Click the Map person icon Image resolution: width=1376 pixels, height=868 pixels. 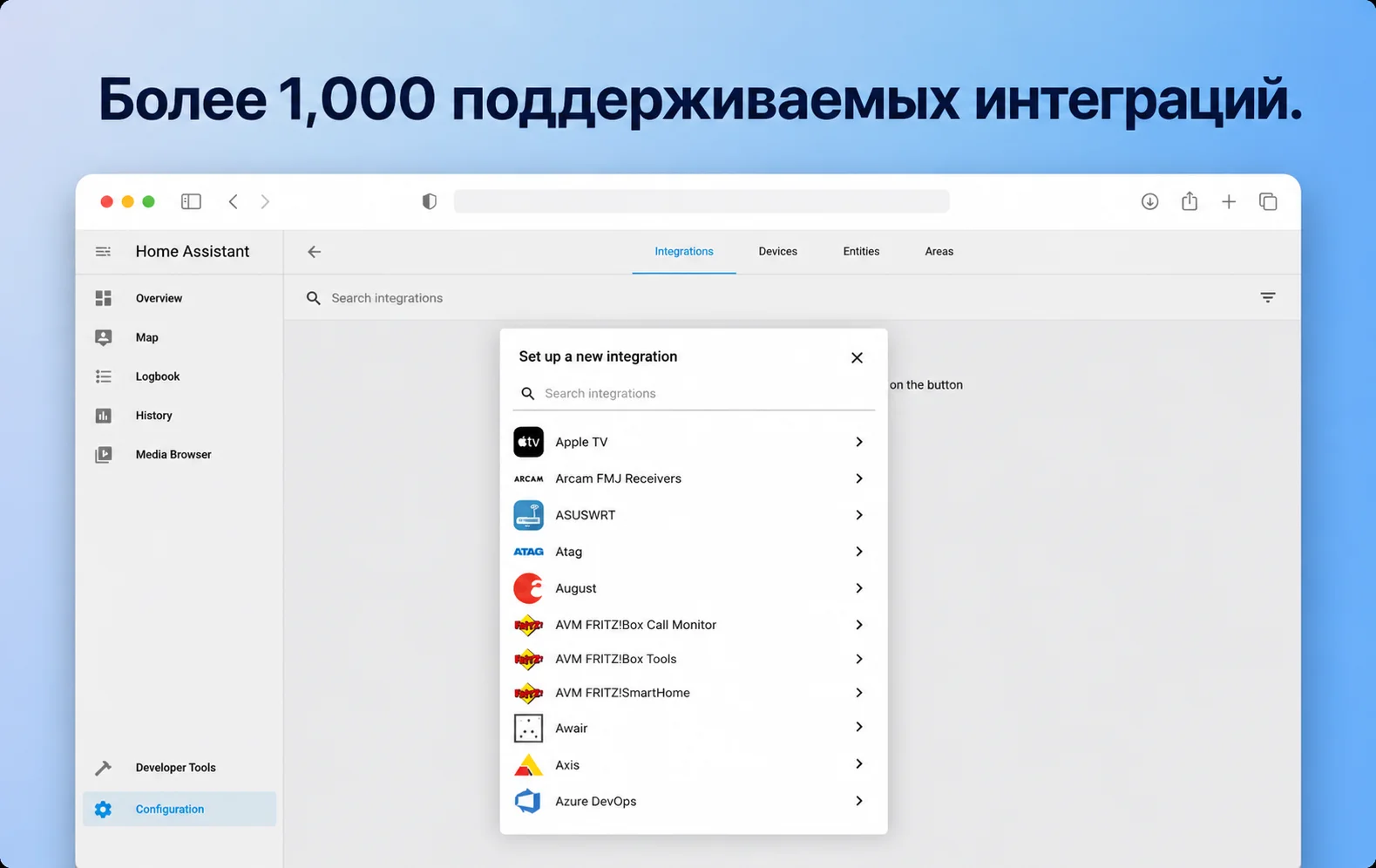point(103,337)
